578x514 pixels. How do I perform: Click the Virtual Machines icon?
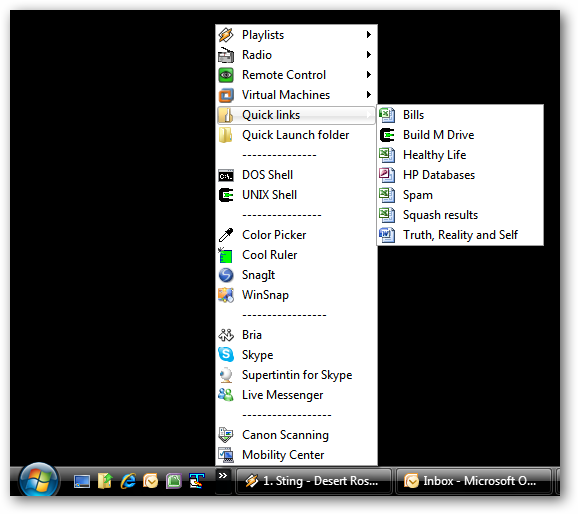(226, 95)
